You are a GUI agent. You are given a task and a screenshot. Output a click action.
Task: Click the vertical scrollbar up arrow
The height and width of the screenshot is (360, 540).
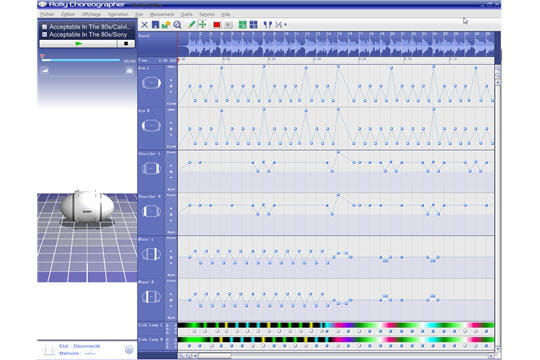point(498,83)
